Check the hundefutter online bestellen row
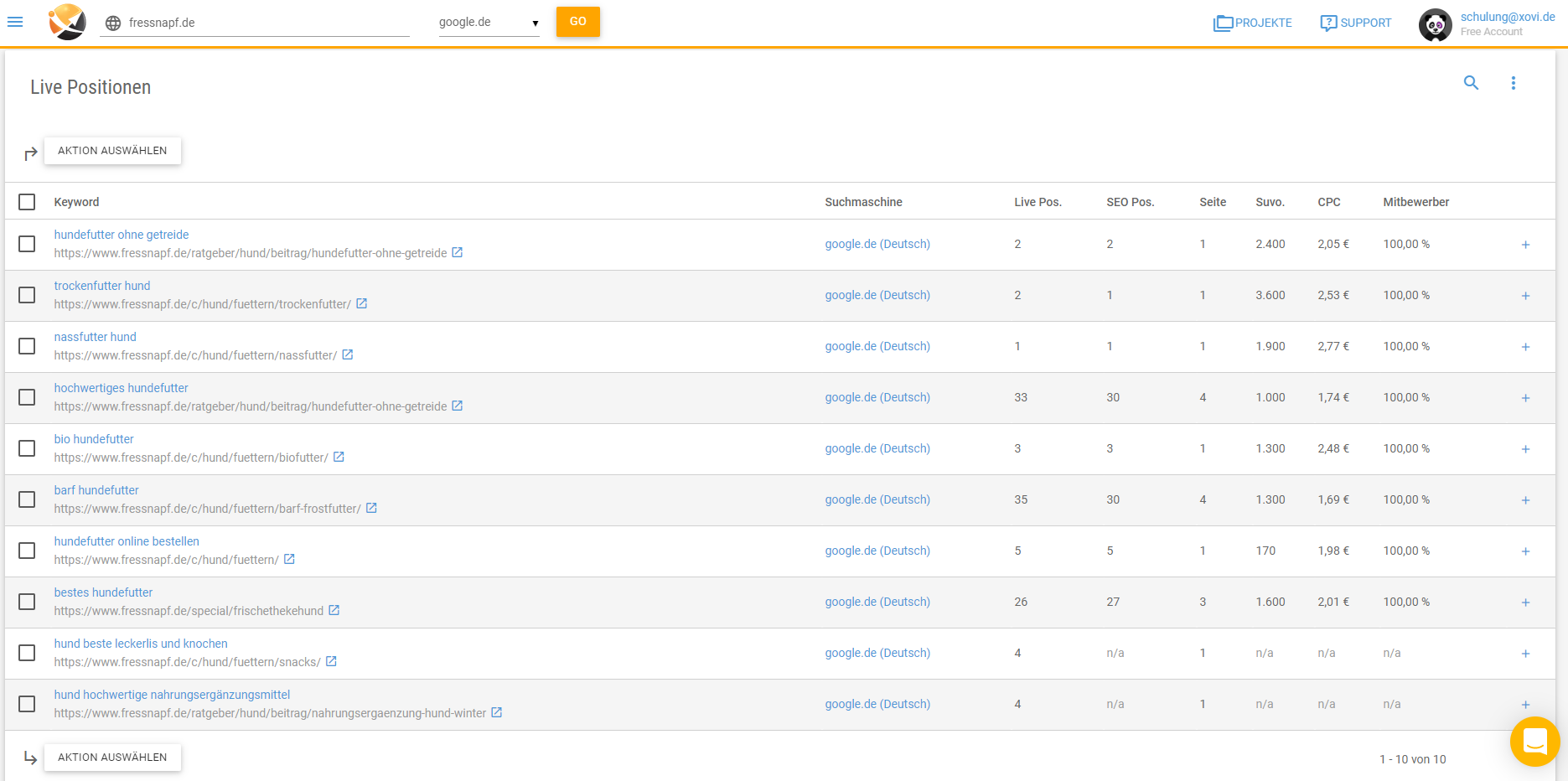Screen dimensions: 1568x781 tap(27, 551)
